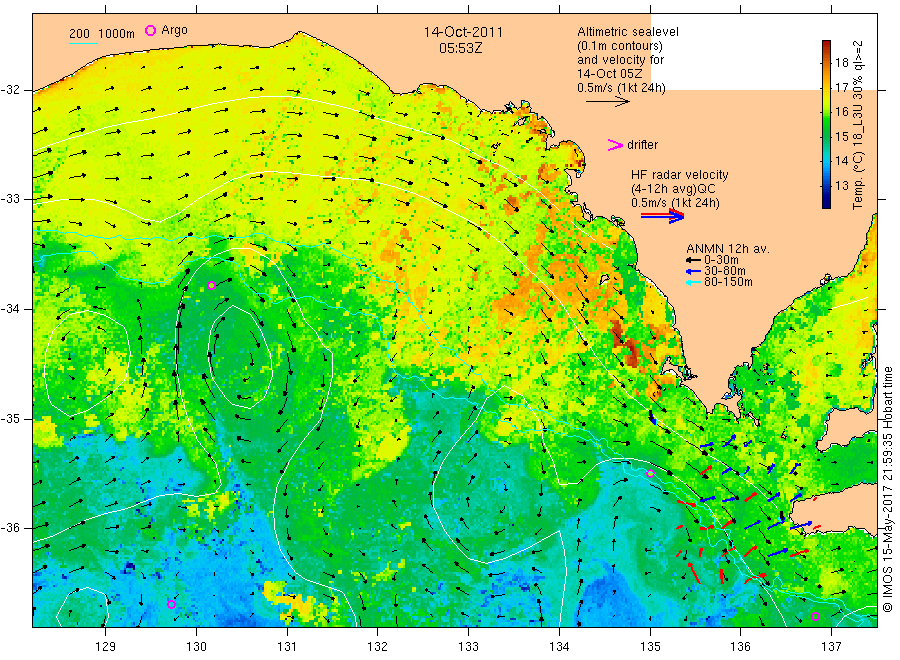Click the blue 30-80m ANMN arrow symbol
Screen dimensions: 900x660
693,271
